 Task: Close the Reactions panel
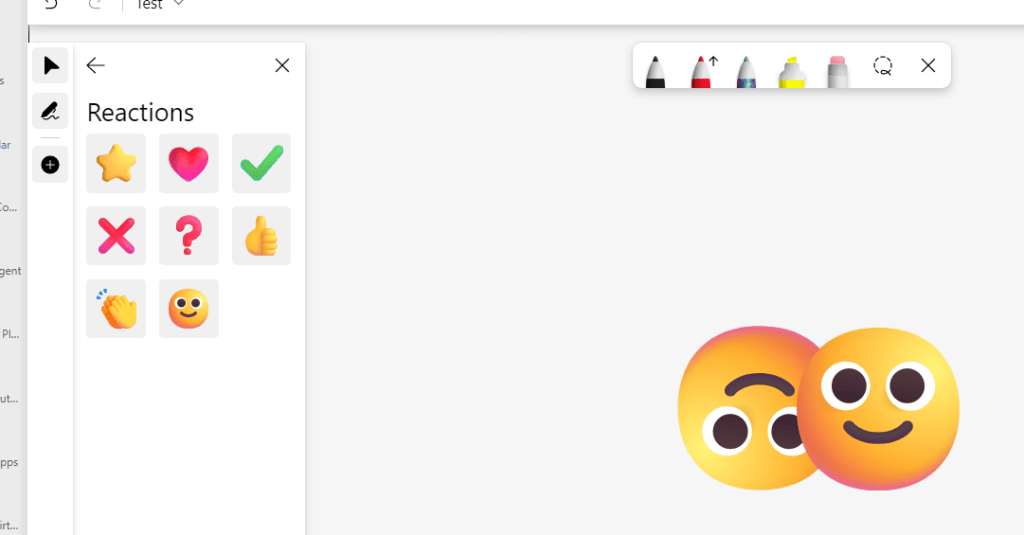pyautogui.click(x=282, y=65)
